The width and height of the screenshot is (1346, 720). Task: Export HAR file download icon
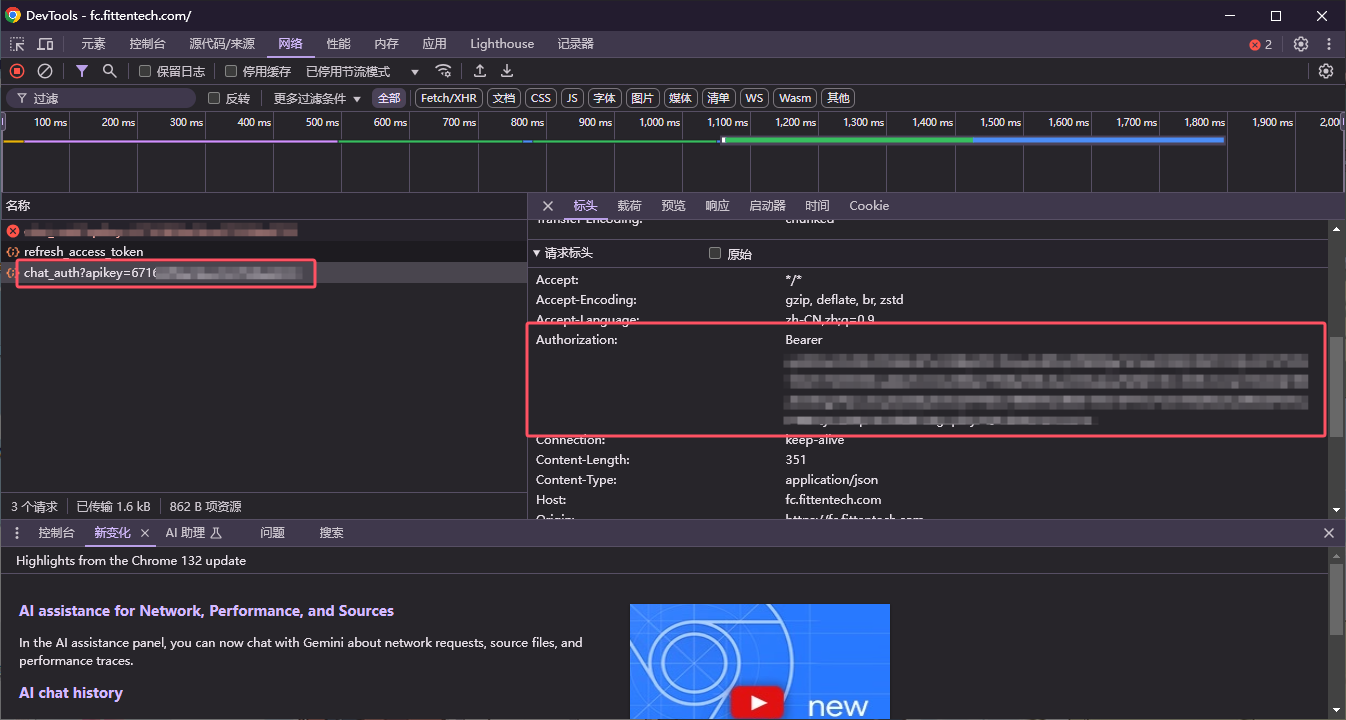(507, 71)
